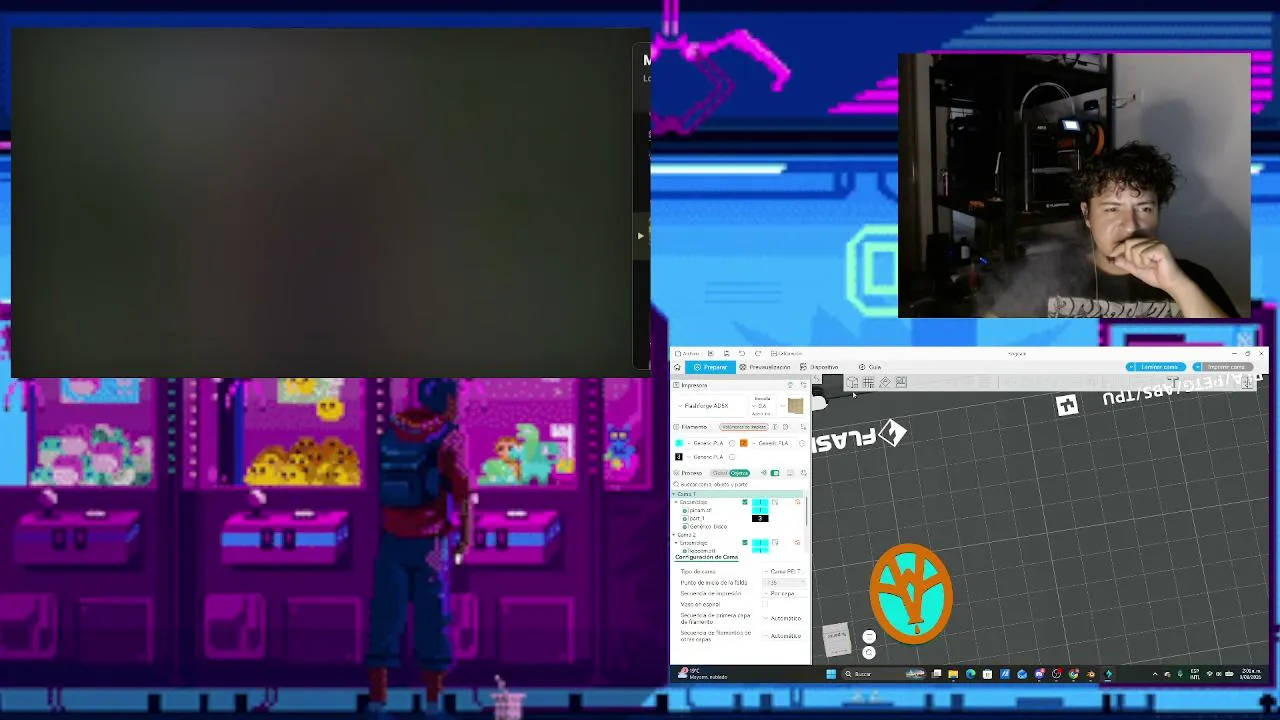The image size is (1280, 720).
Task: Select the part_1 object in the tree
Action: click(x=696, y=518)
